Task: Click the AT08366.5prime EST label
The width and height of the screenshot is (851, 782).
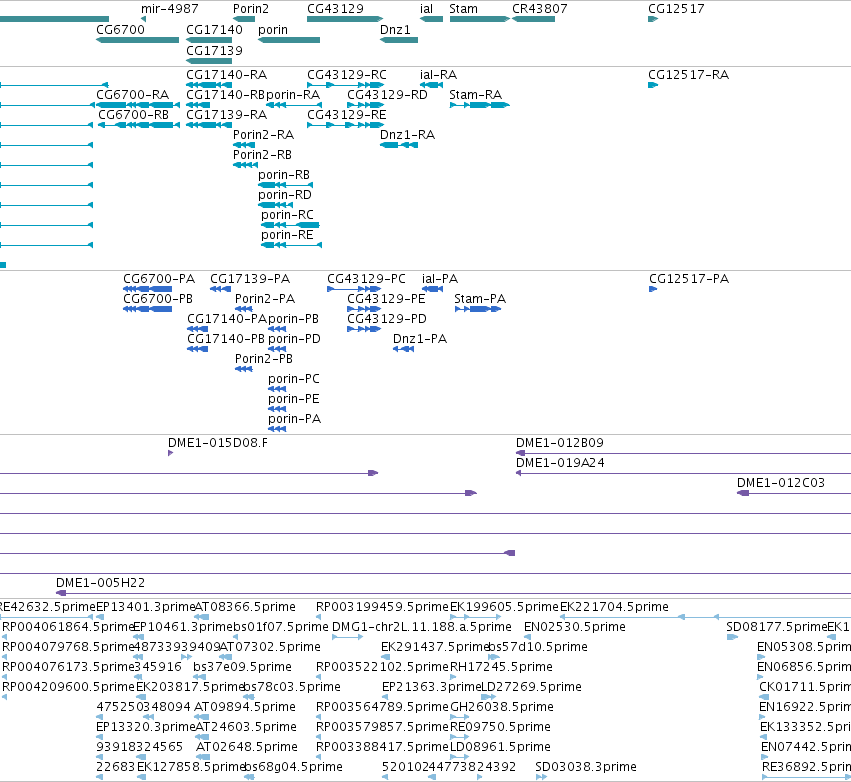Action: pos(245,607)
